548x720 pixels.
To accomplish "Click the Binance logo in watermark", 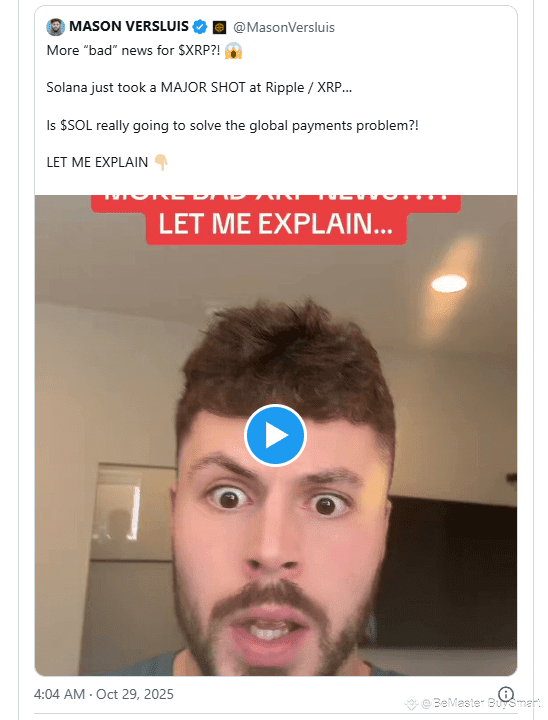I will click(410, 703).
